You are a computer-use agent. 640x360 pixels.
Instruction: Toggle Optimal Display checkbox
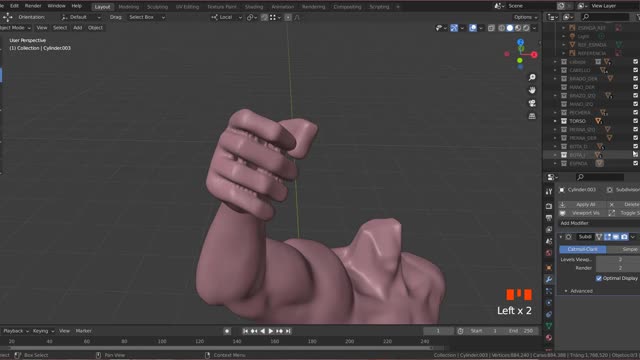coord(598,278)
